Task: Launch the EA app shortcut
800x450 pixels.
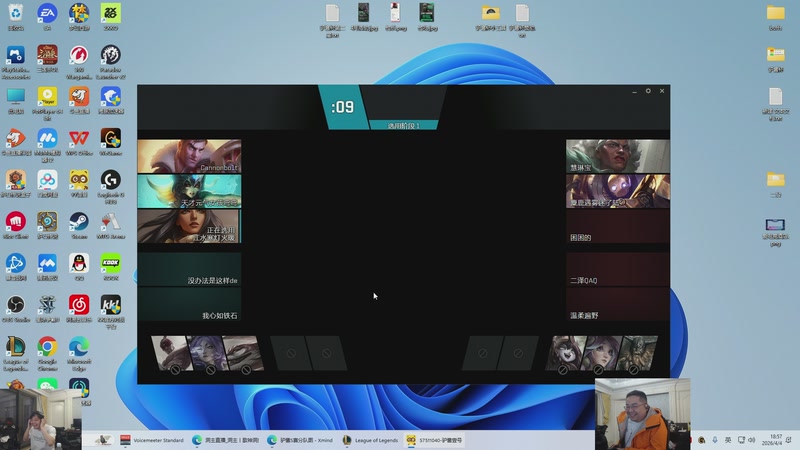Action: coord(47,17)
